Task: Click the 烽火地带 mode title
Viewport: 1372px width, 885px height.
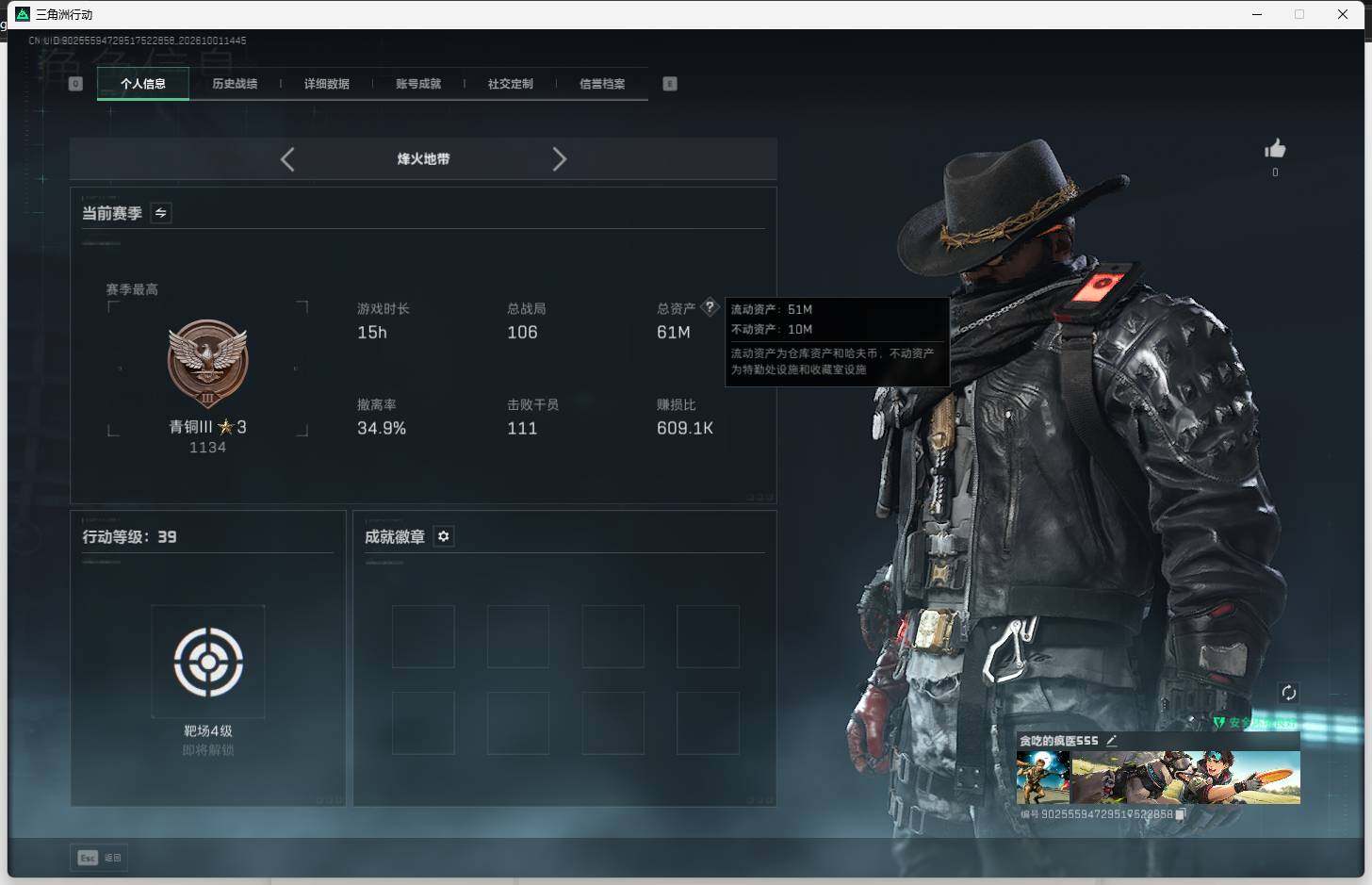Action: (423, 159)
